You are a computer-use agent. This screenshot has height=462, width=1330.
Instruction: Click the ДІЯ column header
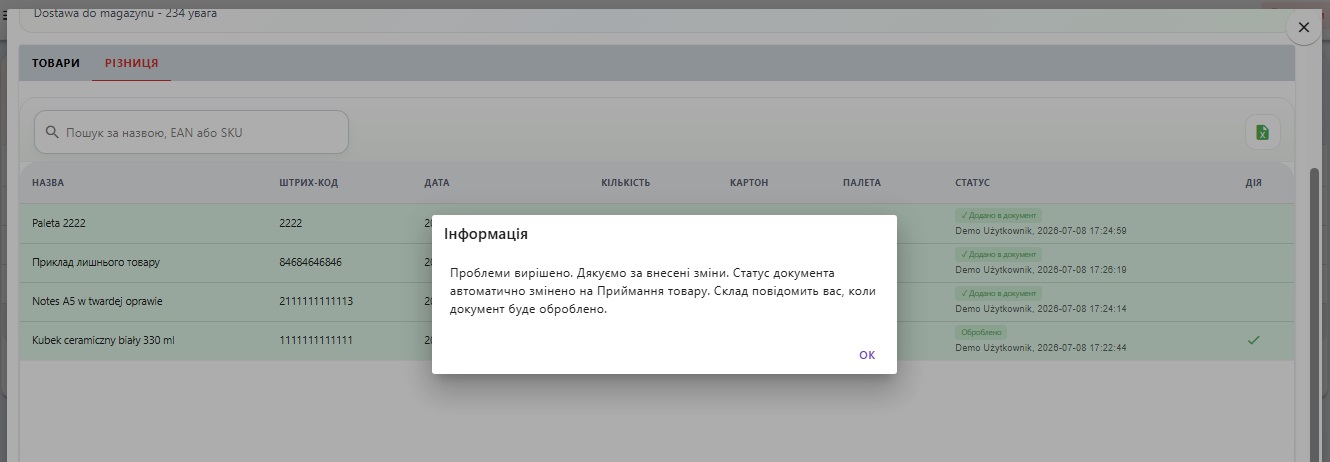1254,183
